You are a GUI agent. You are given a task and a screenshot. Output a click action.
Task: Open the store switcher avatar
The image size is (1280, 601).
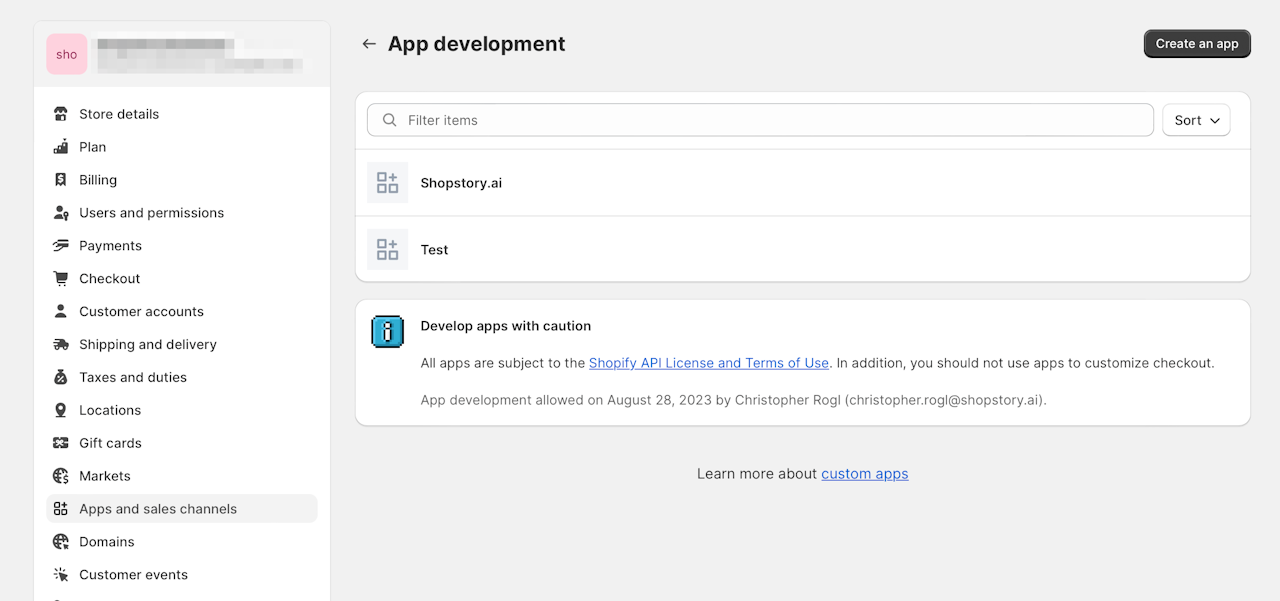[67, 54]
